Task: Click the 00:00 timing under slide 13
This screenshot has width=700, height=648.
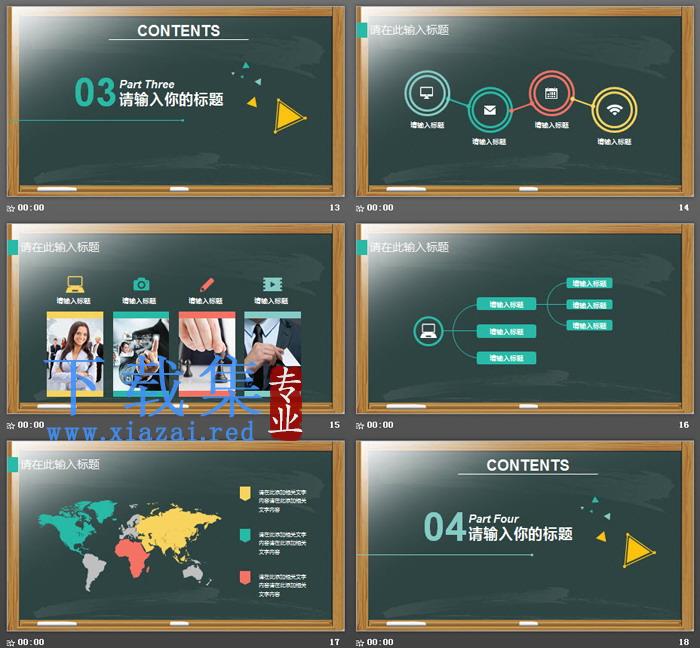Action: (x=31, y=208)
